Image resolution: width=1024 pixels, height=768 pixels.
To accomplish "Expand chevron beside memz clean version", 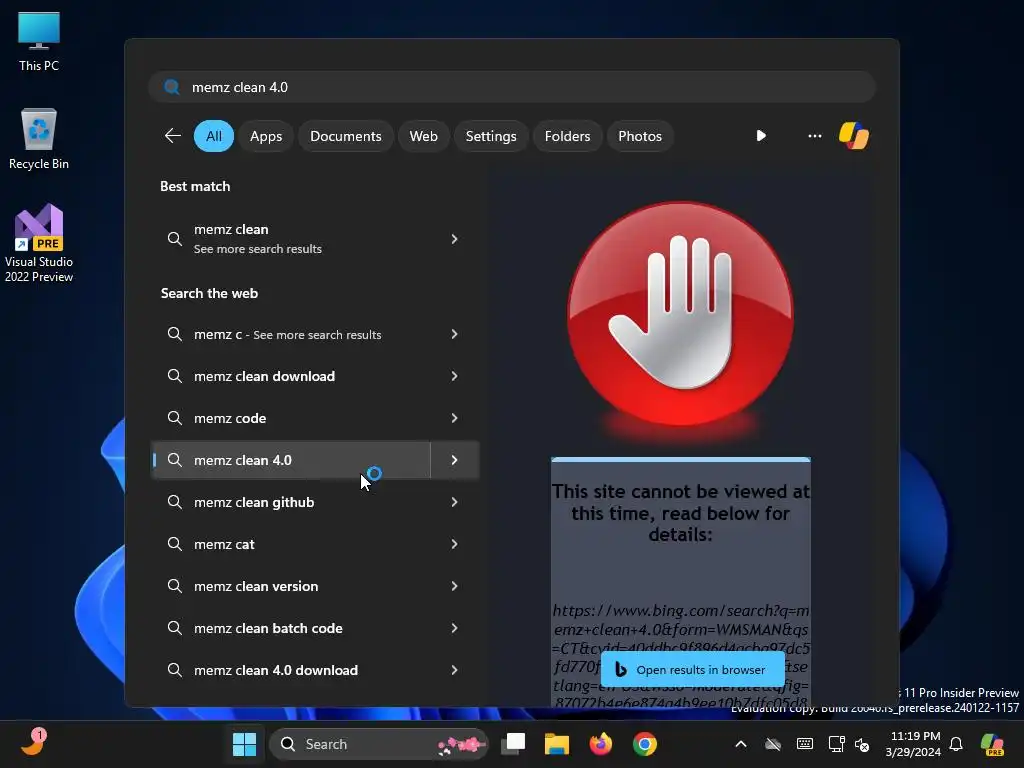I will click(455, 586).
